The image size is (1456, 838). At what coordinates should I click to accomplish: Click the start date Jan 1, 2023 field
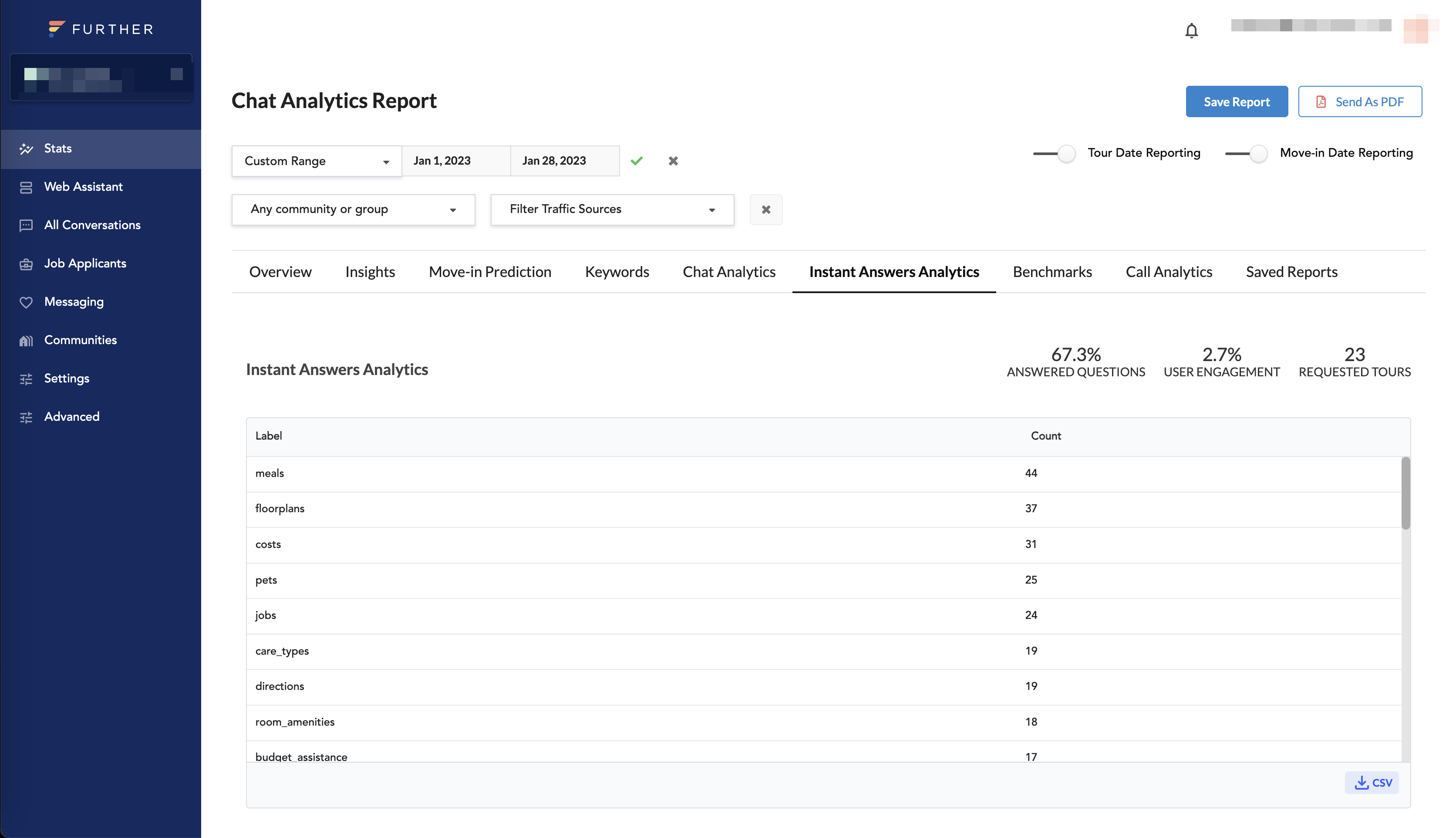pyautogui.click(x=455, y=161)
